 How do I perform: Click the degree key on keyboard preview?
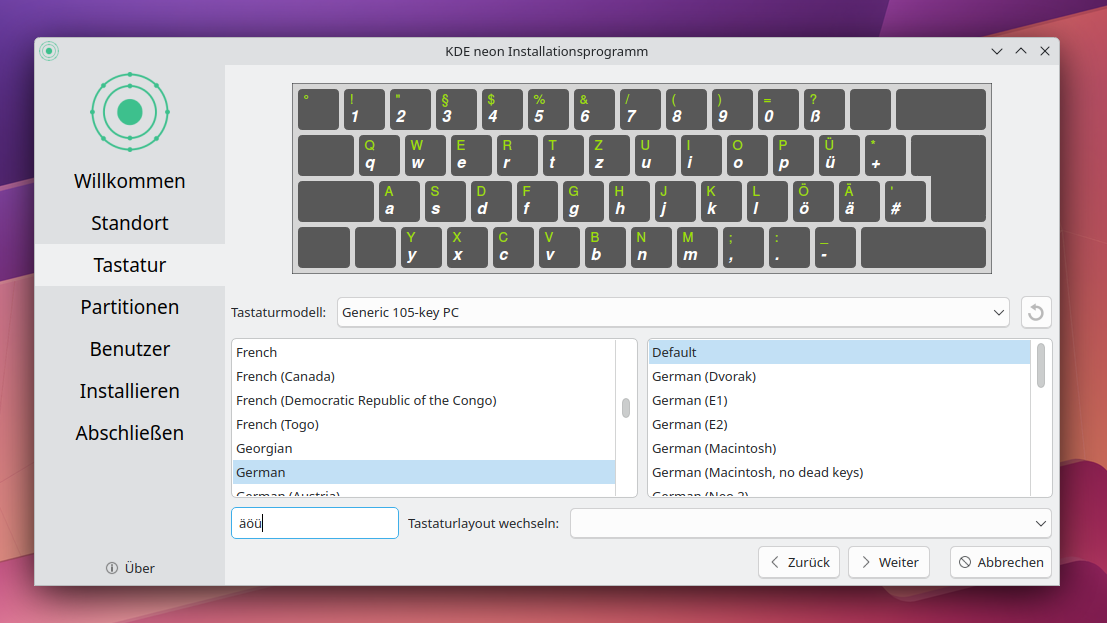click(x=318, y=109)
